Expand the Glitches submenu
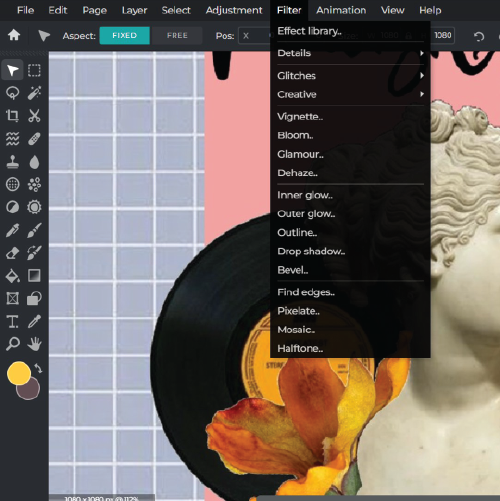The image size is (500, 501). pyautogui.click(x=350, y=76)
